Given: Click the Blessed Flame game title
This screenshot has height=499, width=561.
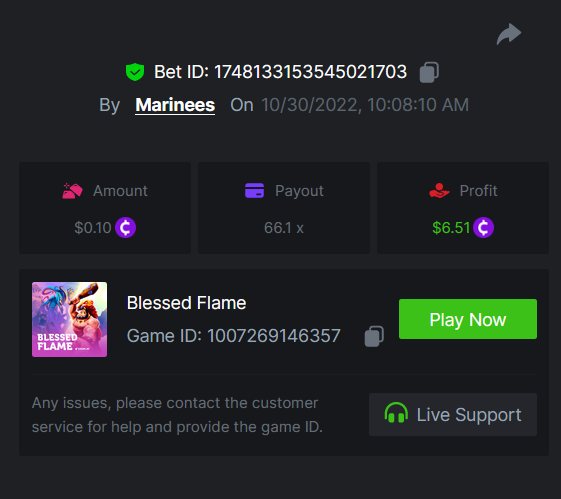Looking at the screenshot, I should pyautogui.click(x=186, y=303).
